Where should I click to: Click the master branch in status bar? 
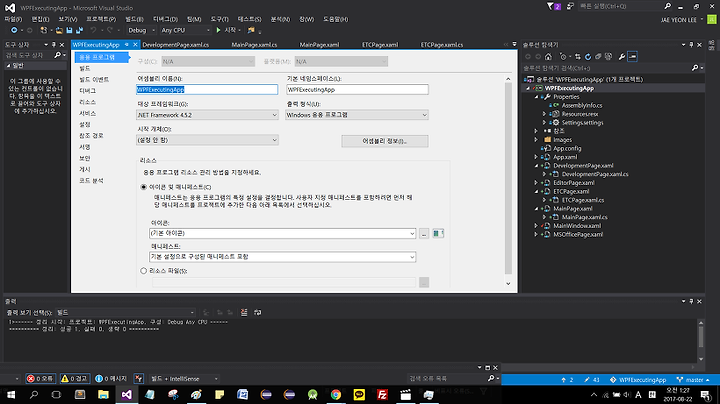[693, 380]
